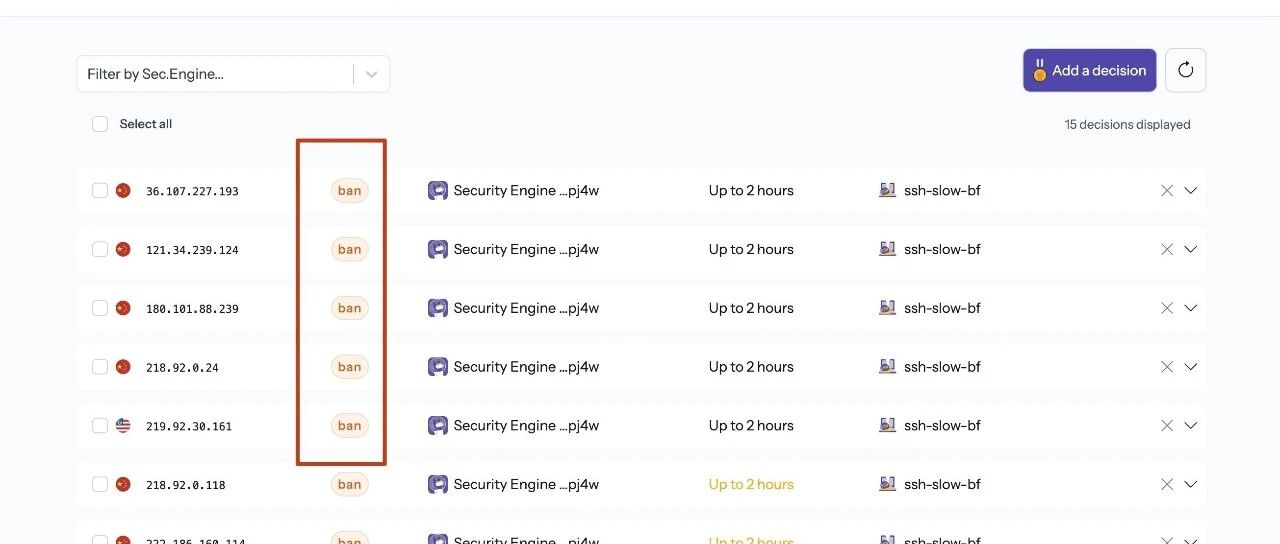Check the box for 36.107.227.193
1280x544 pixels.
pyautogui.click(x=100, y=190)
